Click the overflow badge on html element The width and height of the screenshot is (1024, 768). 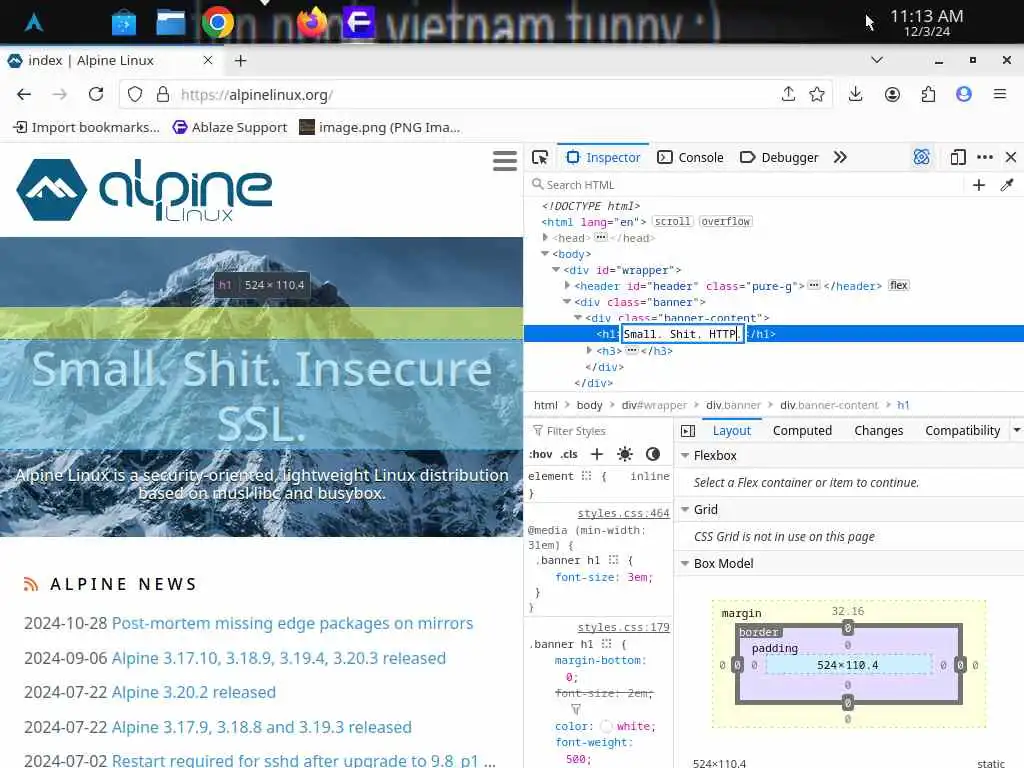(726, 221)
